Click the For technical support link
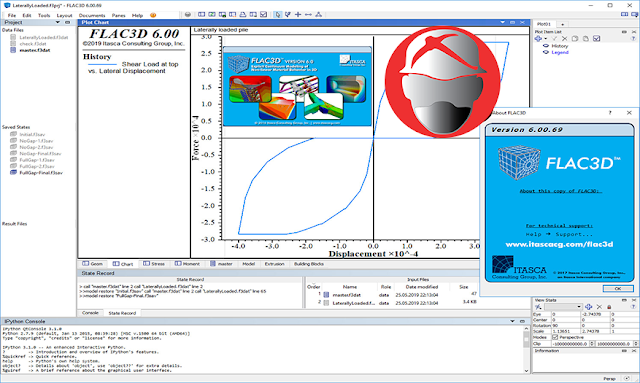Viewport: 640px width, 383px height. (559, 225)
